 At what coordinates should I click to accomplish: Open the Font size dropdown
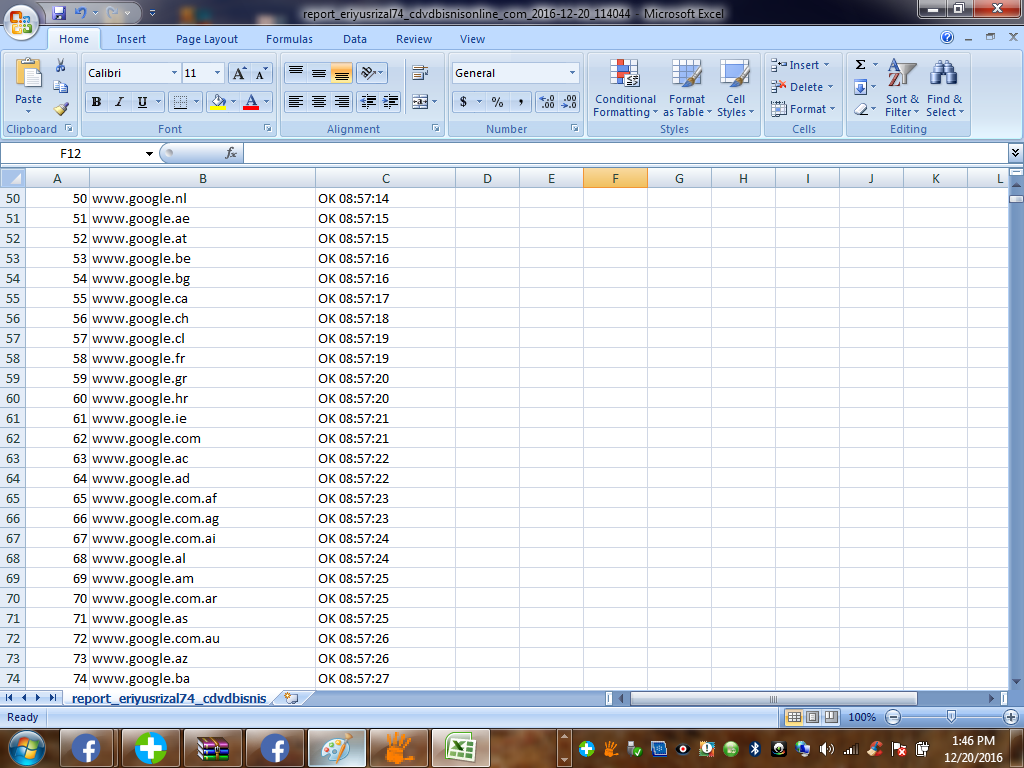pyautogui.click(x=217, y=72)
